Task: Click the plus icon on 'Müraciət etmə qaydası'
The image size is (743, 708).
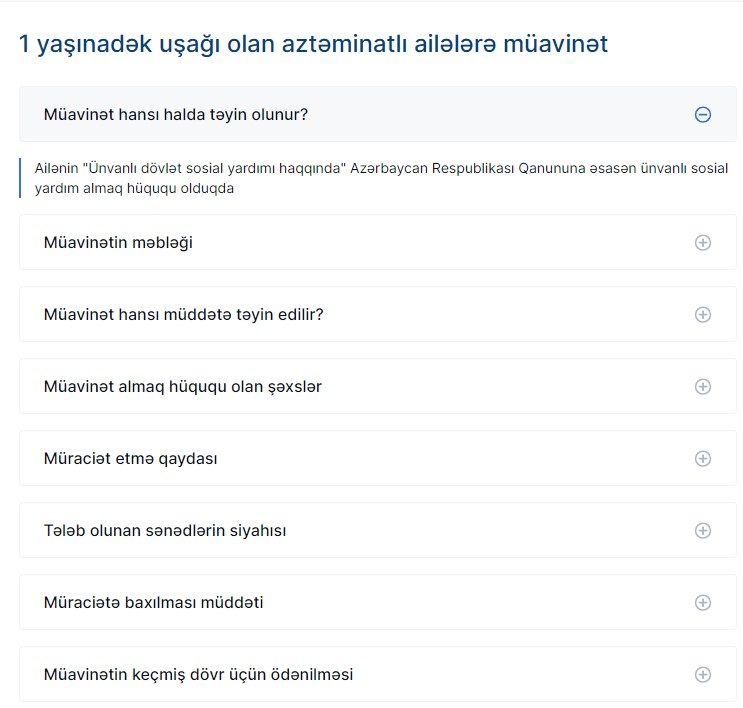Action: pos(702,459)
